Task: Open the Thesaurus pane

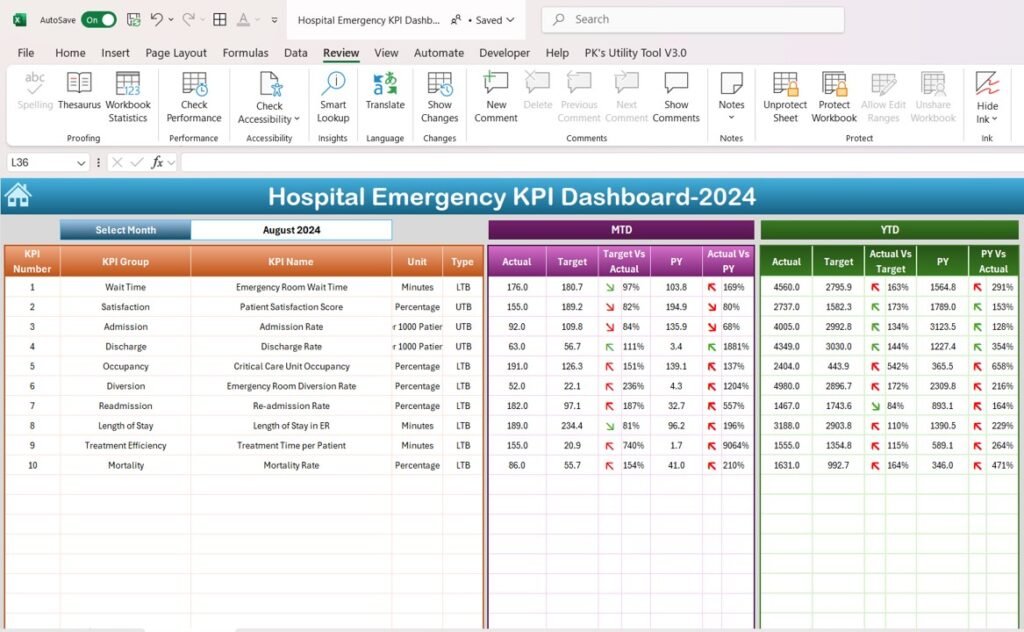Action: click(x=78, y=95)
